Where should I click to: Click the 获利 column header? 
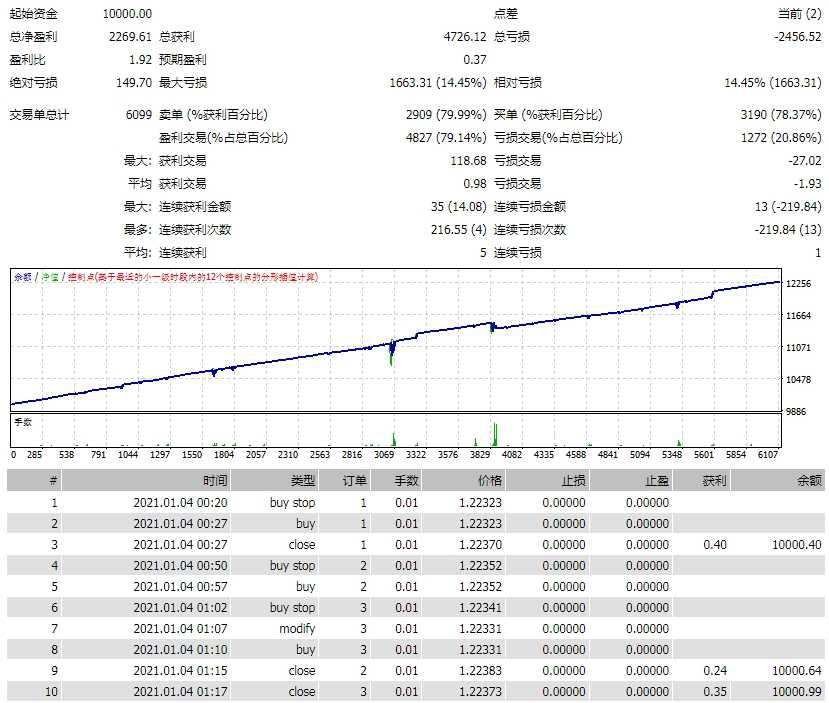click(688, 481)
